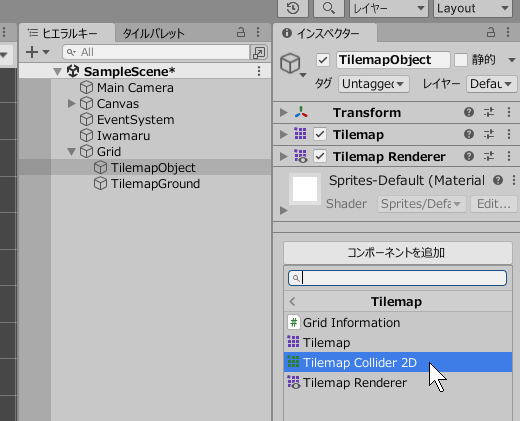Open Transform component kebab menu
520x421 pixels.
pyautogui.click(x=509, y=112)
